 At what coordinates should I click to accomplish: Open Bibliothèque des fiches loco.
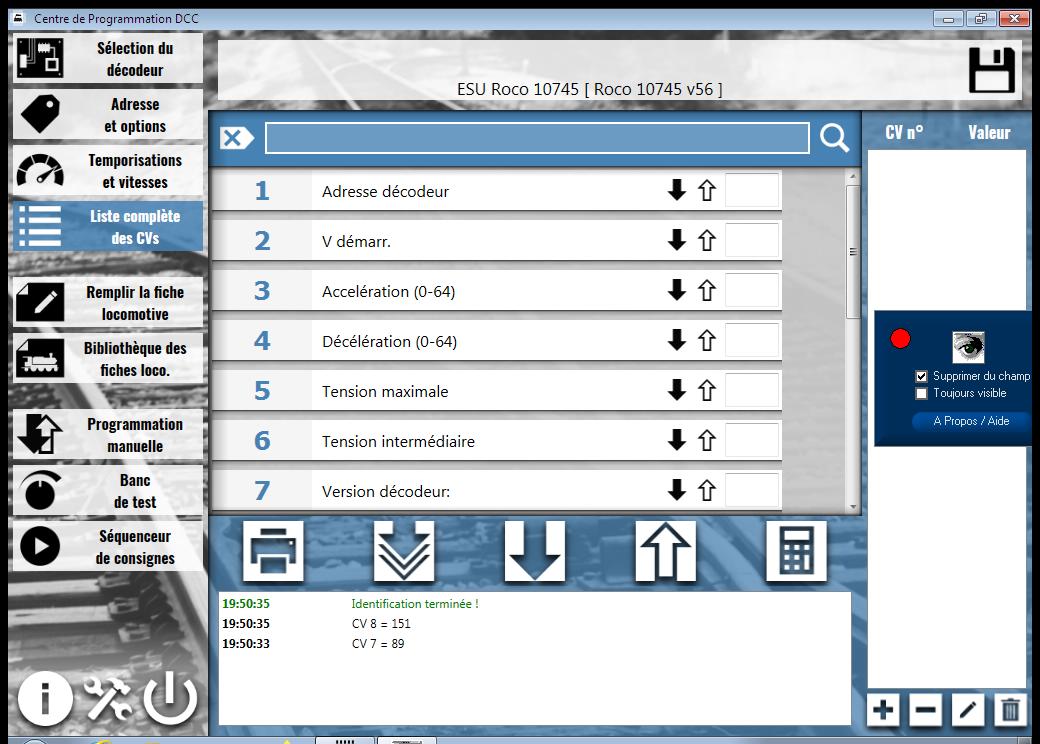point(108,359)
